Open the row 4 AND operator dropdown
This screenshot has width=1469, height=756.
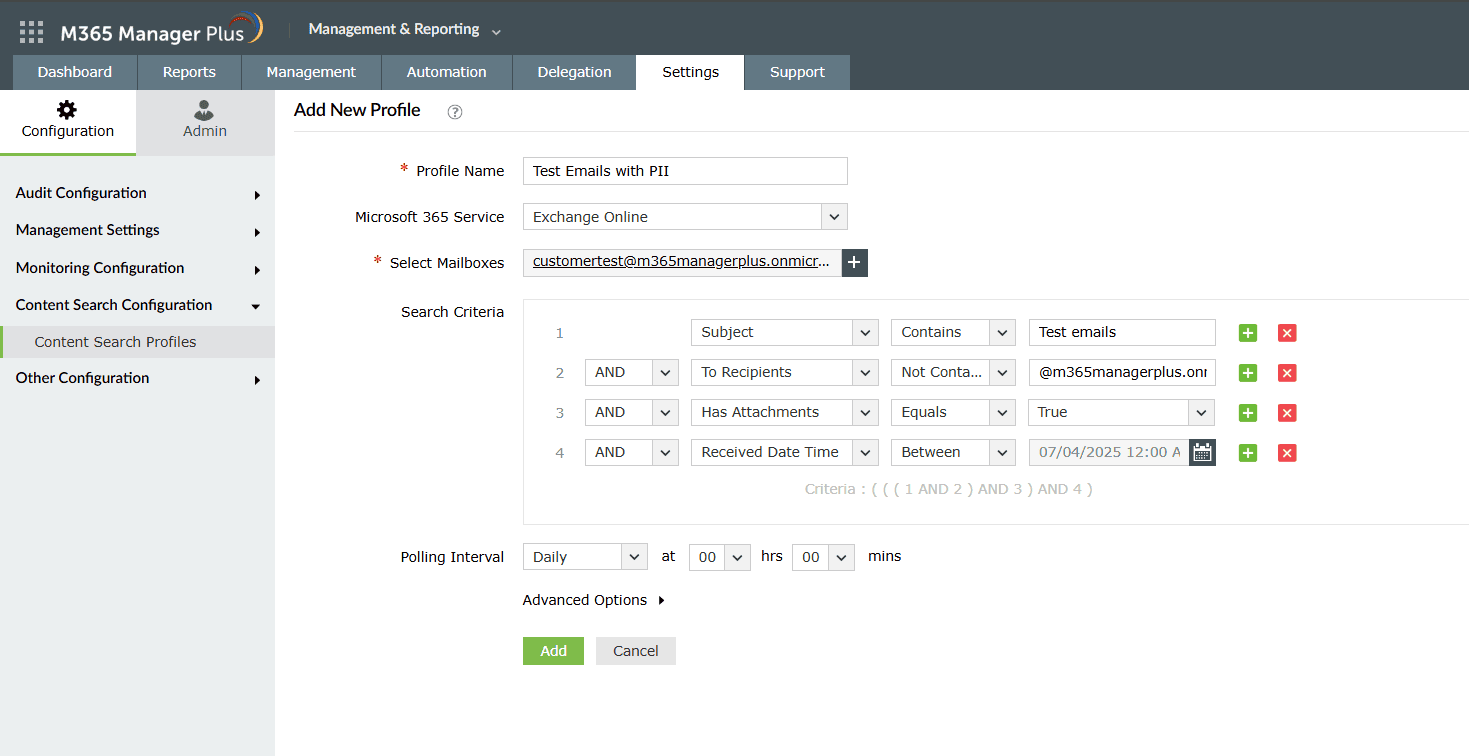point(632,452)
